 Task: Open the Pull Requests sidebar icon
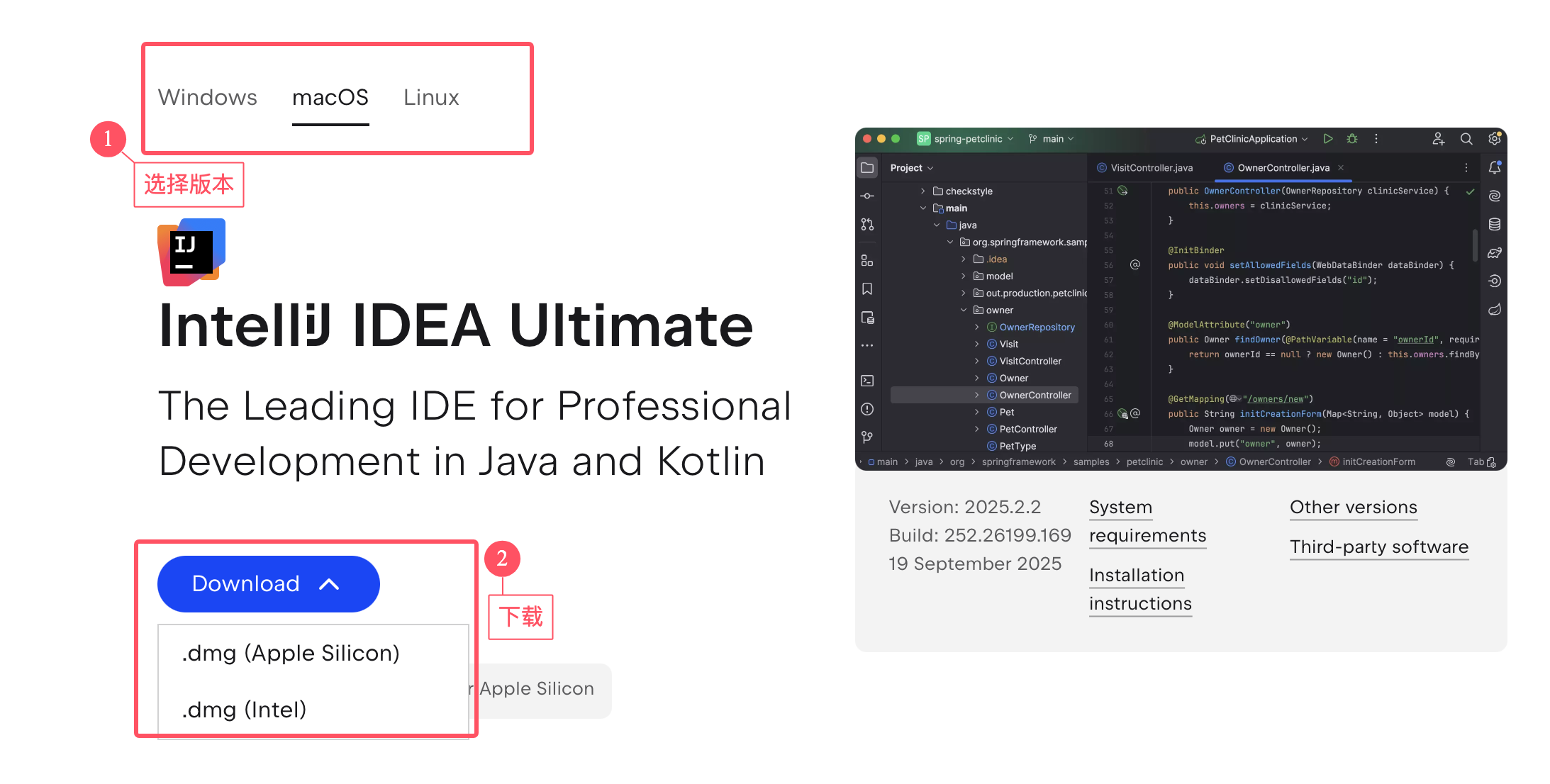867,224
